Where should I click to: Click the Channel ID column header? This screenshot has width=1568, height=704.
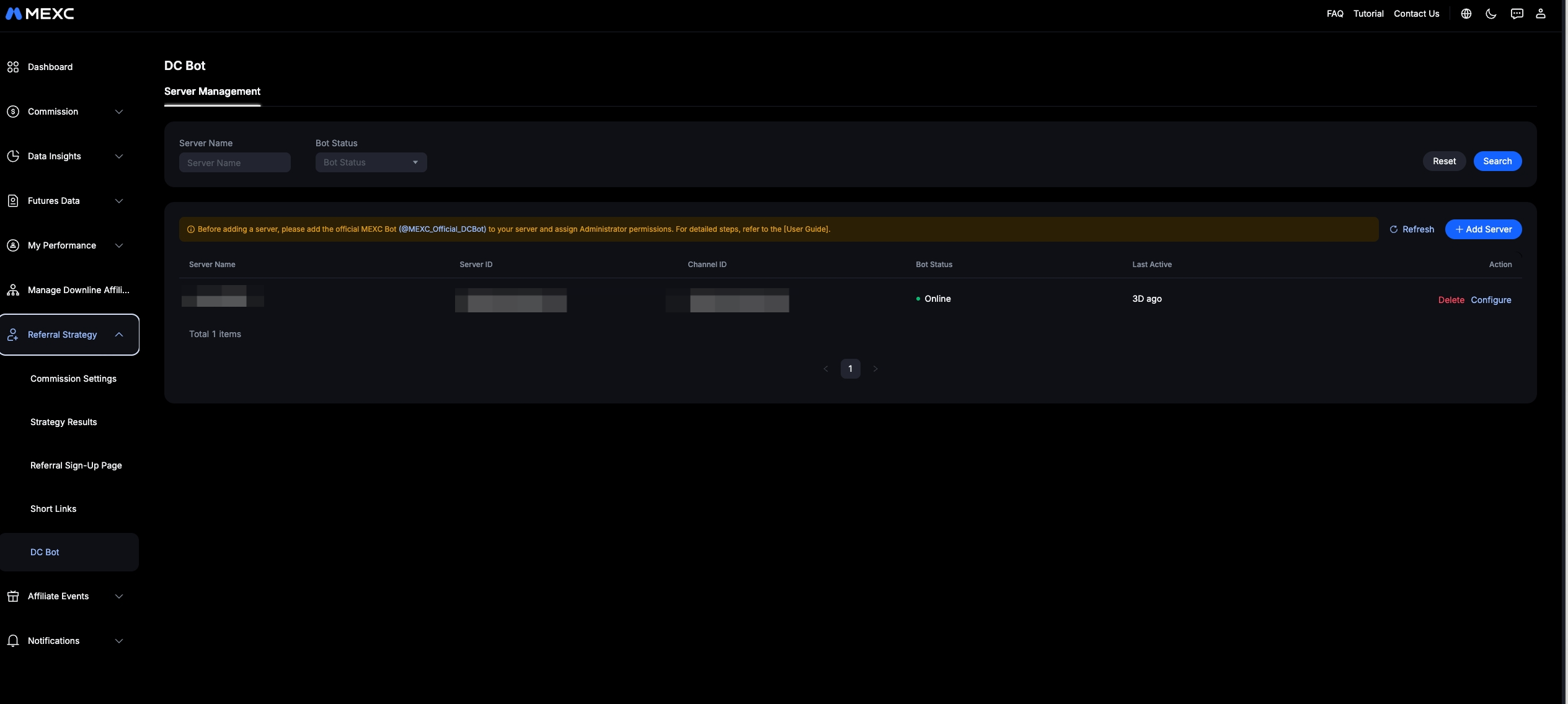[x=707, y=265]
